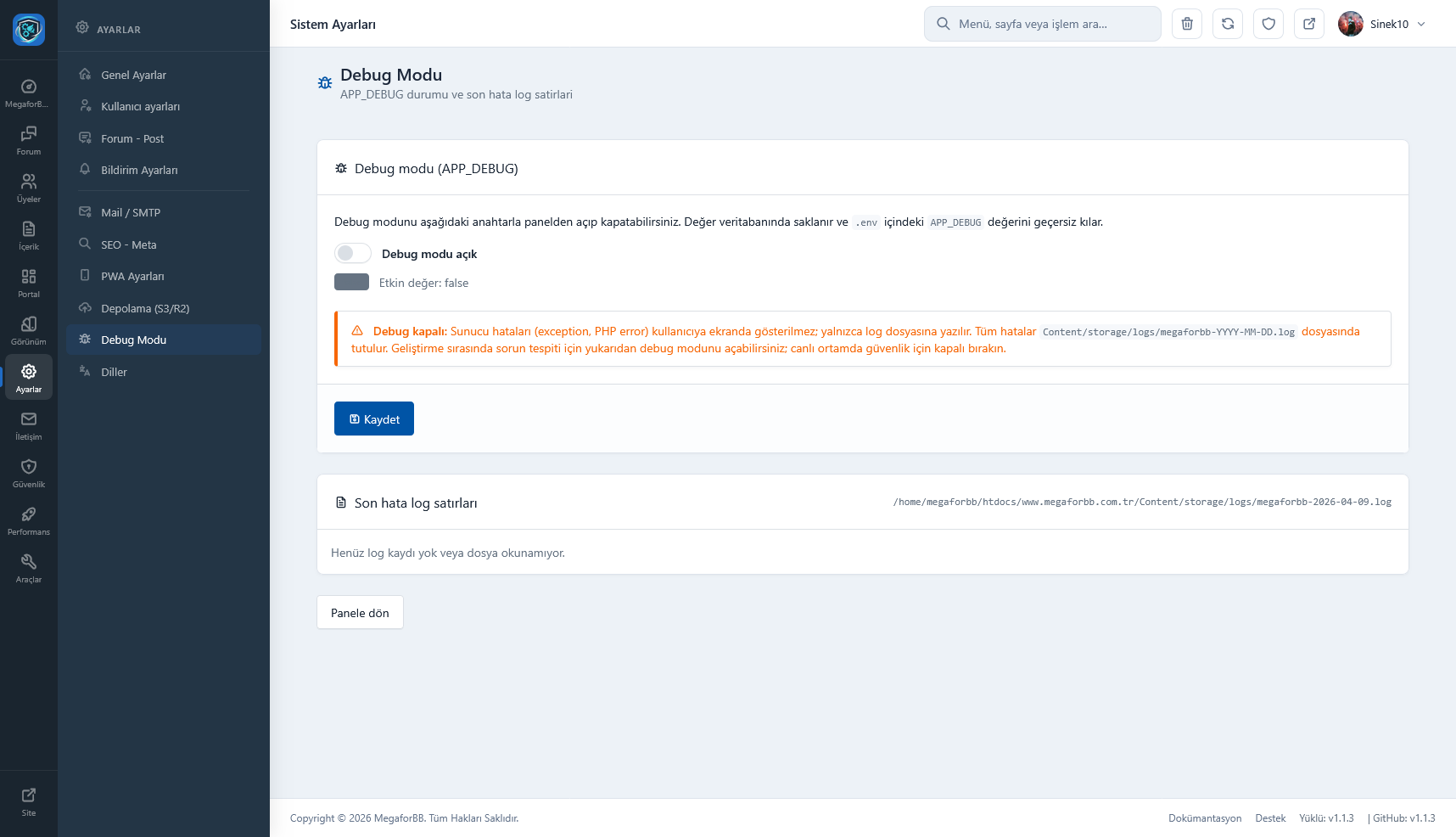
Task: Open Araçlar section in left rail
Action: [29, 568]
